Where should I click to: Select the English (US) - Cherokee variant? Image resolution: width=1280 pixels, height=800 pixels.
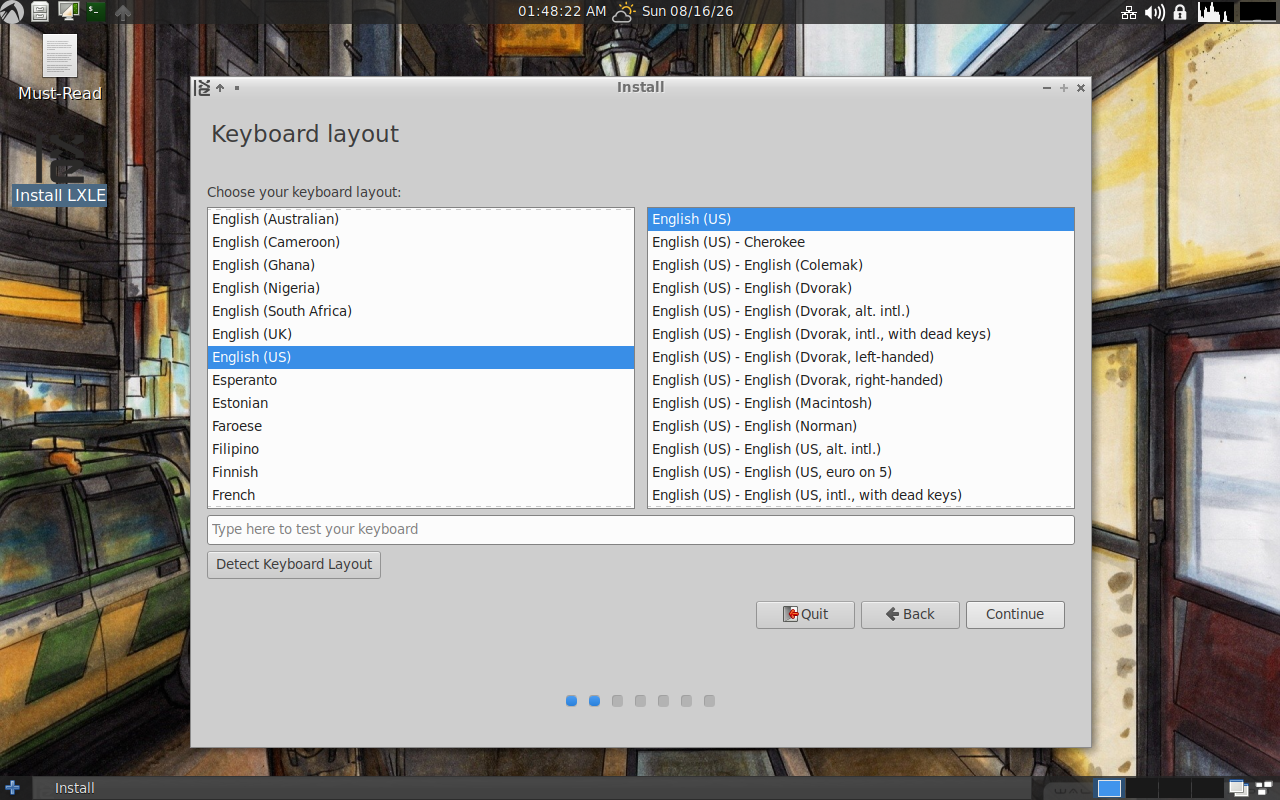(x=861, y=242)
